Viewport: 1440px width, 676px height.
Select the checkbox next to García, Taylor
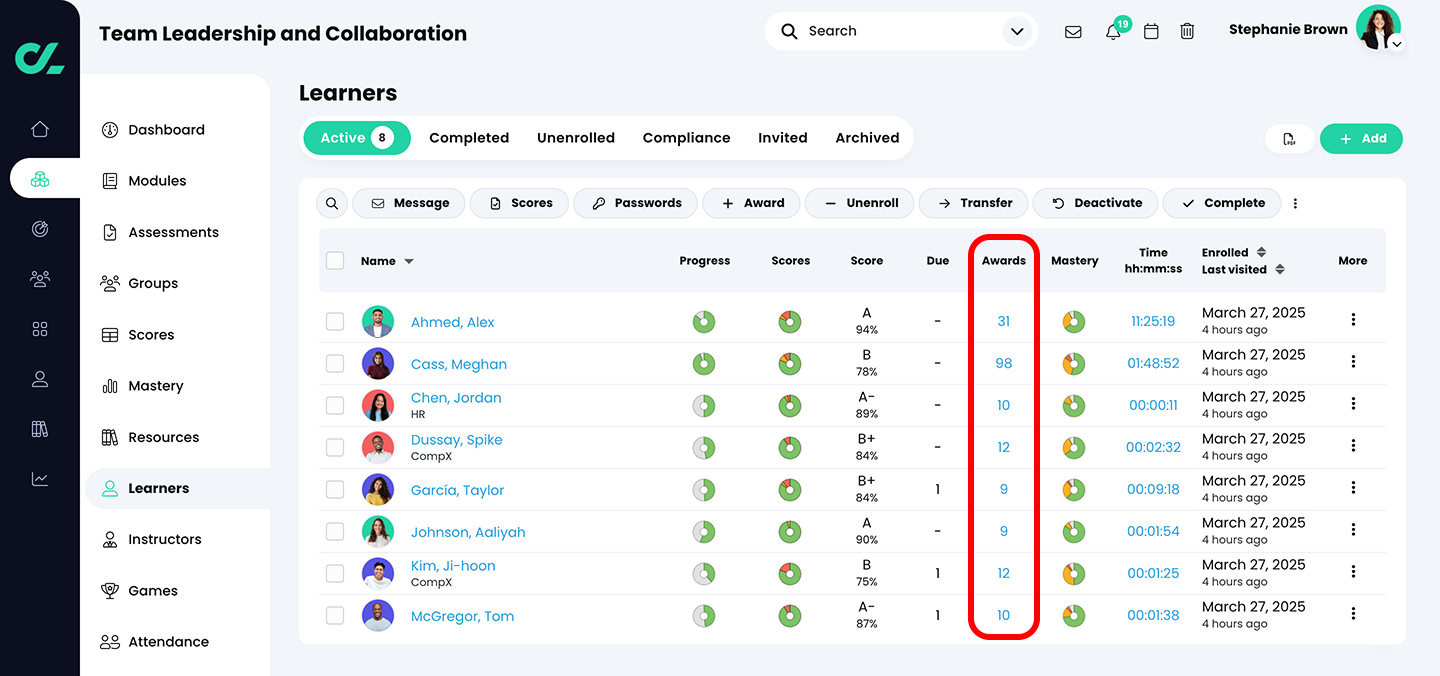(335, 490)
